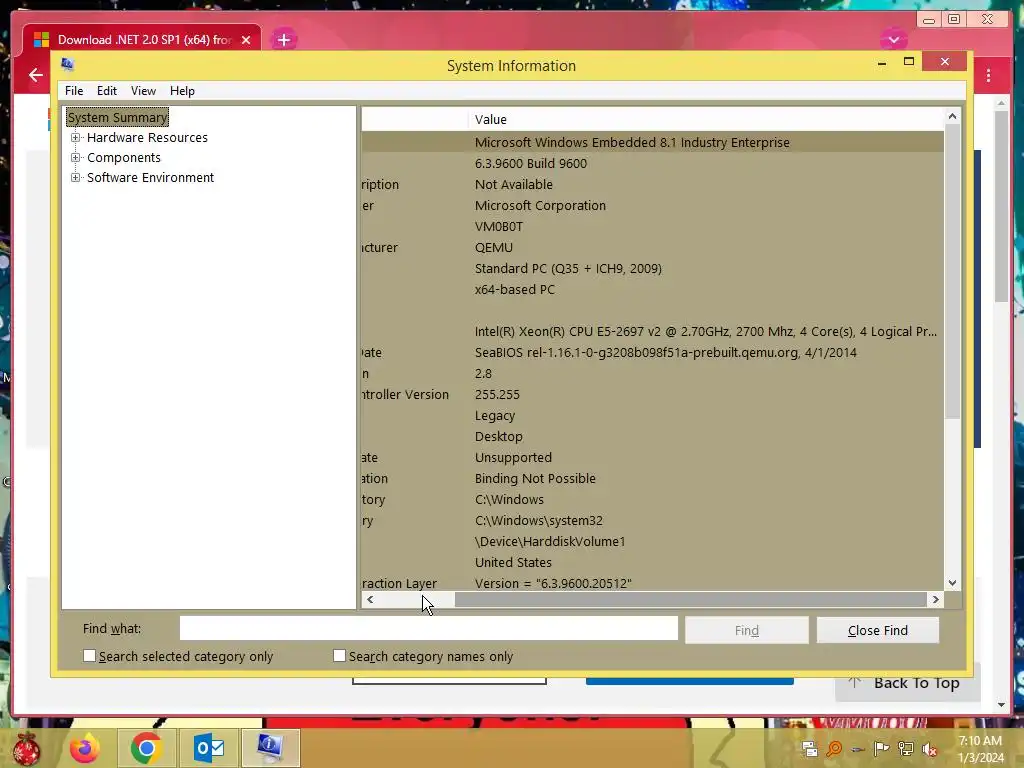Open the network tray icon
The image size is (1024, 768).
[x=906, y=749]
